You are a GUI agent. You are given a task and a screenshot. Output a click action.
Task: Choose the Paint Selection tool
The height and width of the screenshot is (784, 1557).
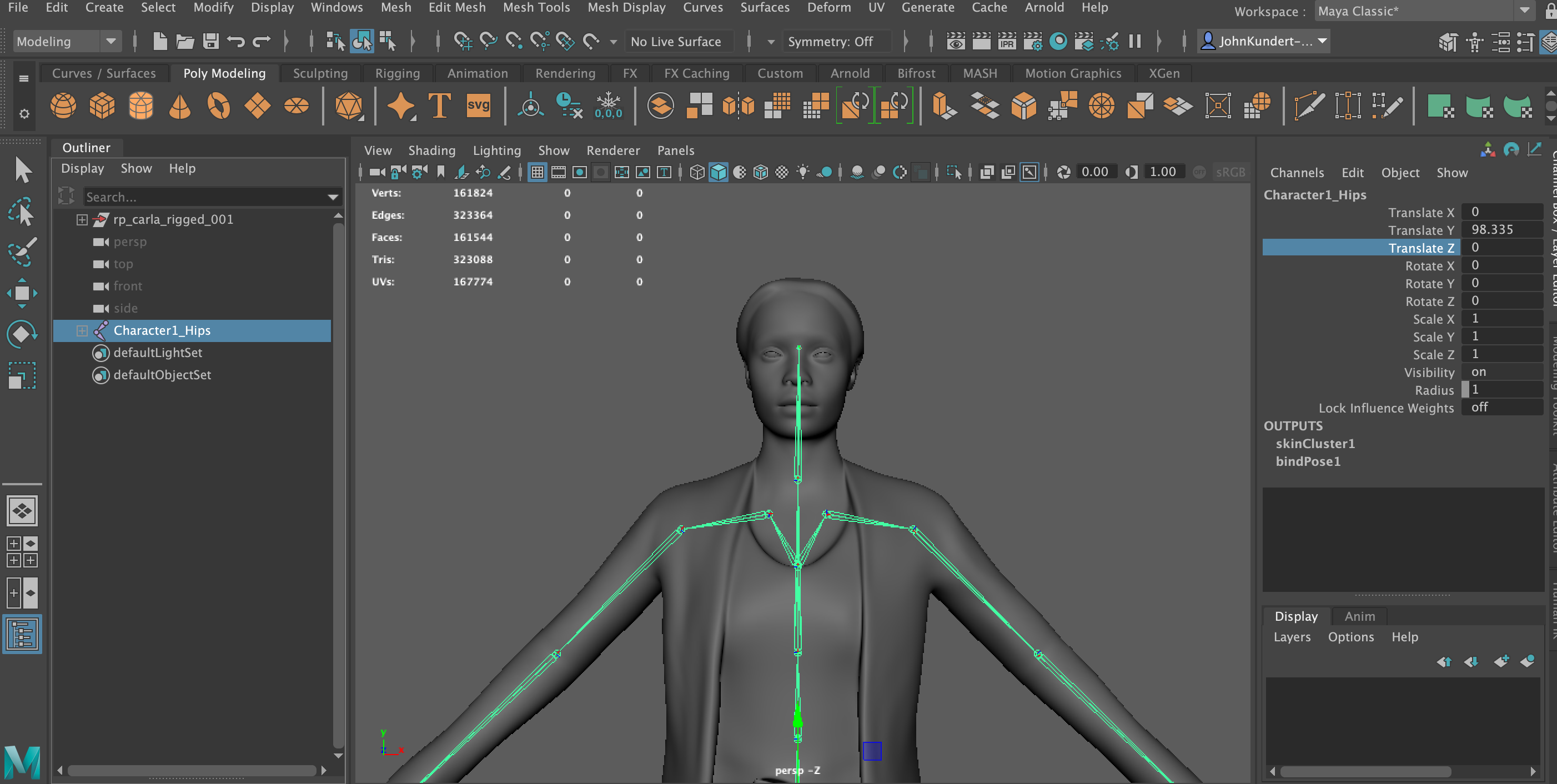click(22, 252)
